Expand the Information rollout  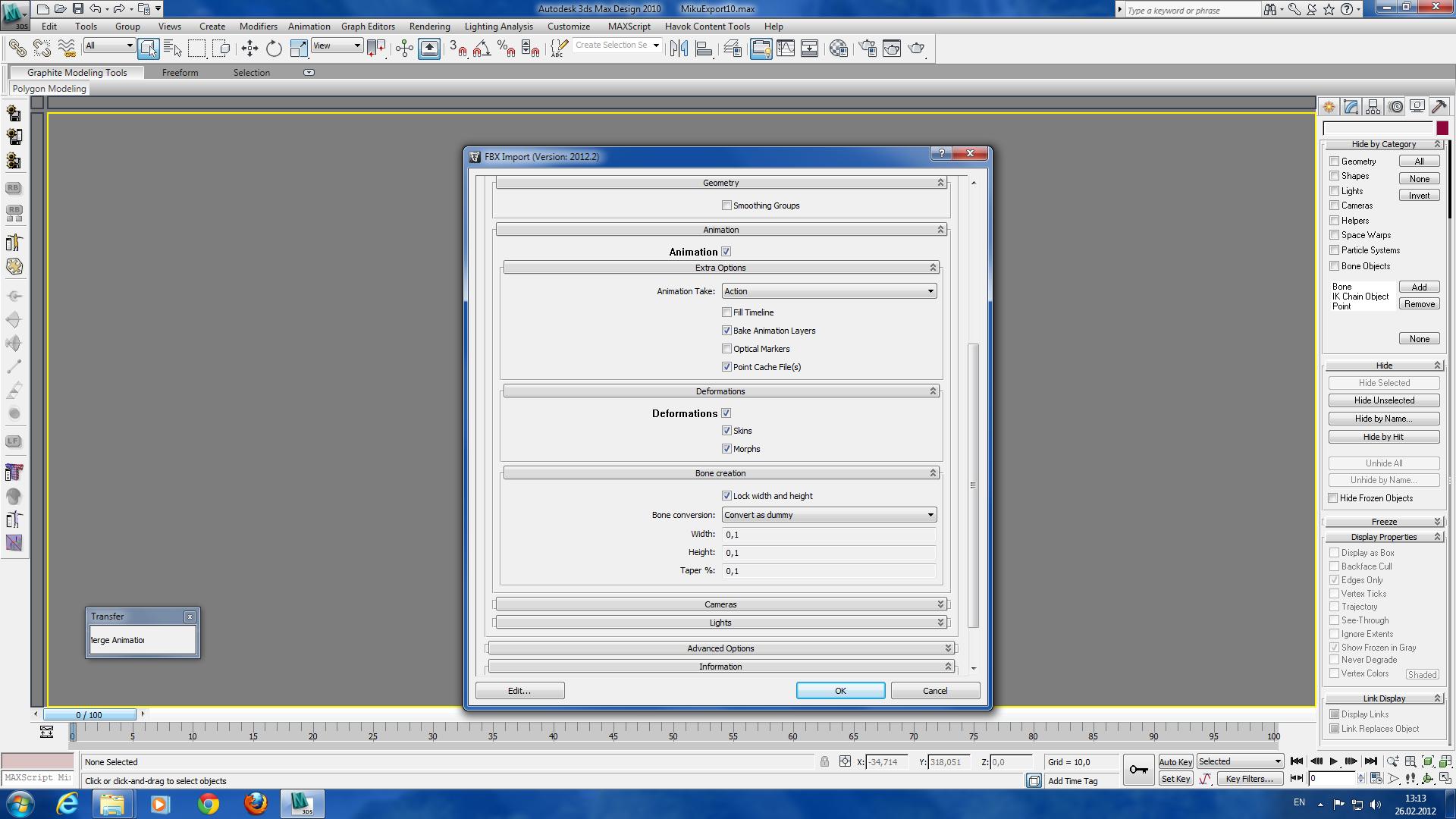coord(720,667)
